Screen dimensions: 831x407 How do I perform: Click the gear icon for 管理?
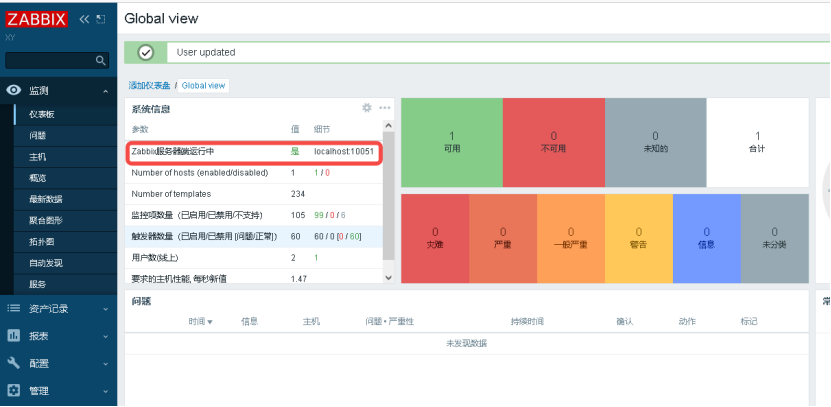click(14, 391)
